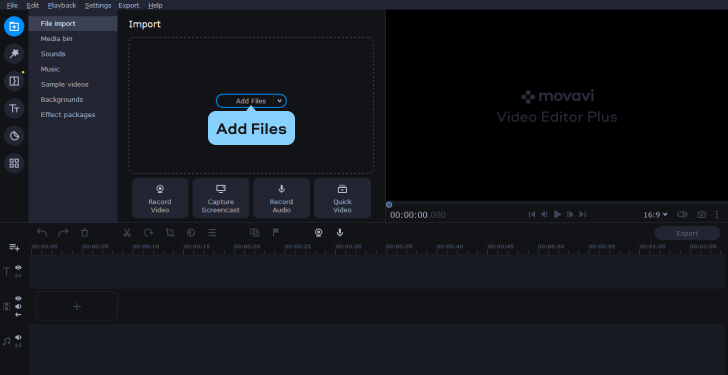Toggle video track visibility eye

coord(18,298)
